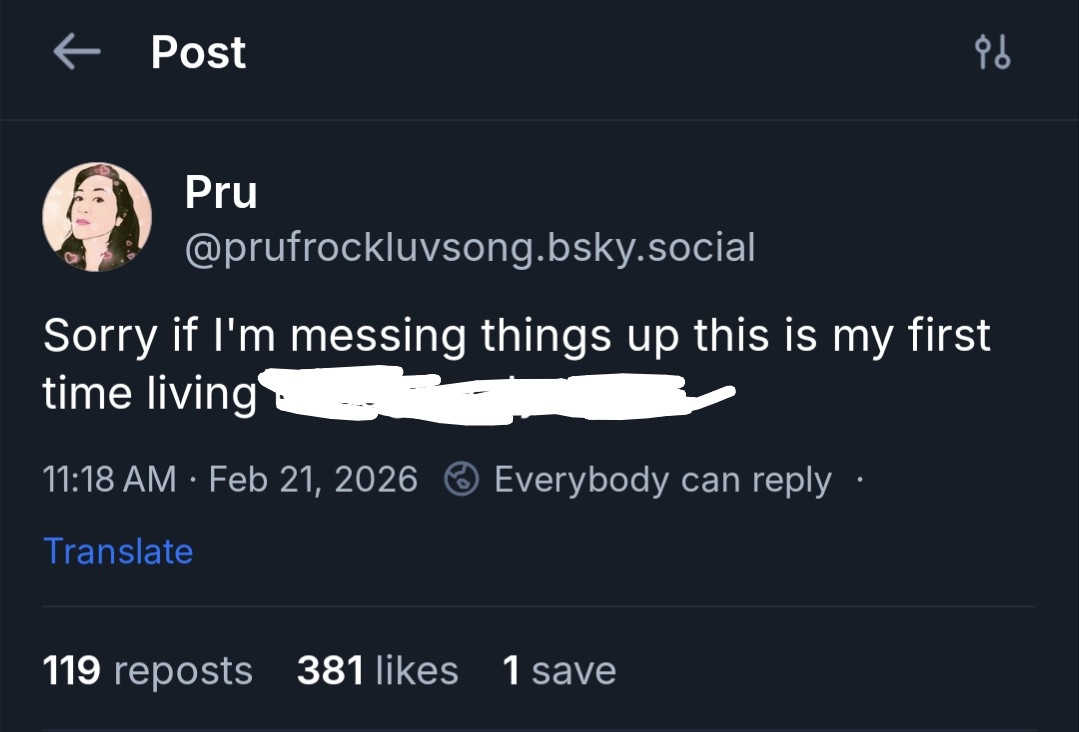Tap the "Post" header title

198,53
